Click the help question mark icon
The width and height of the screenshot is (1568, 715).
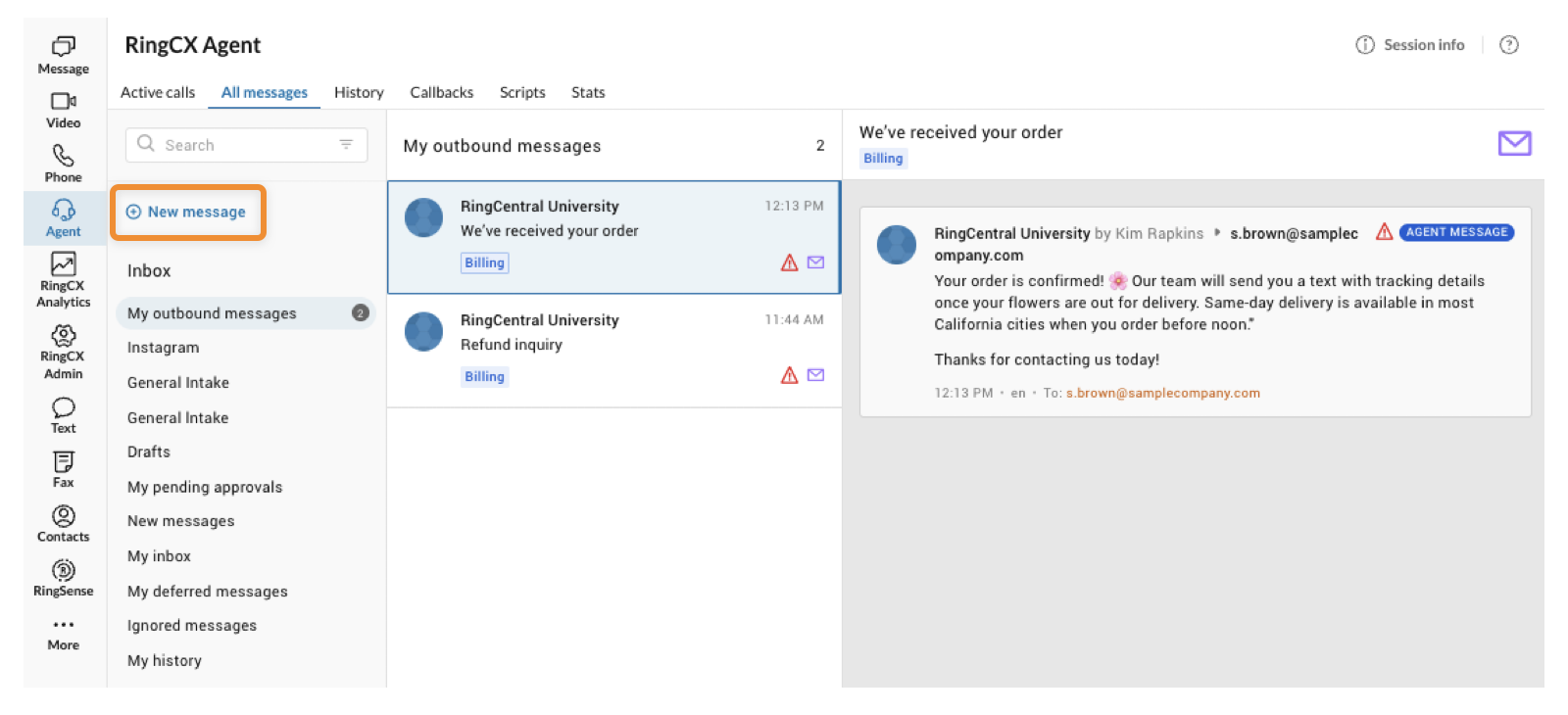click(1508, 45)
